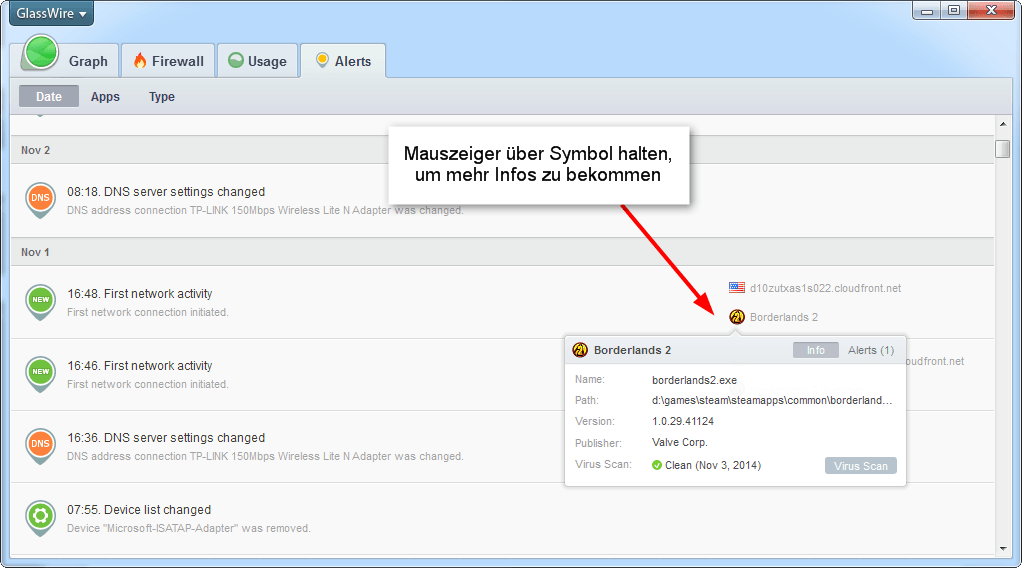Click the path value d:\games\steam
The image size is (1022, 568).
coord(772,400)
